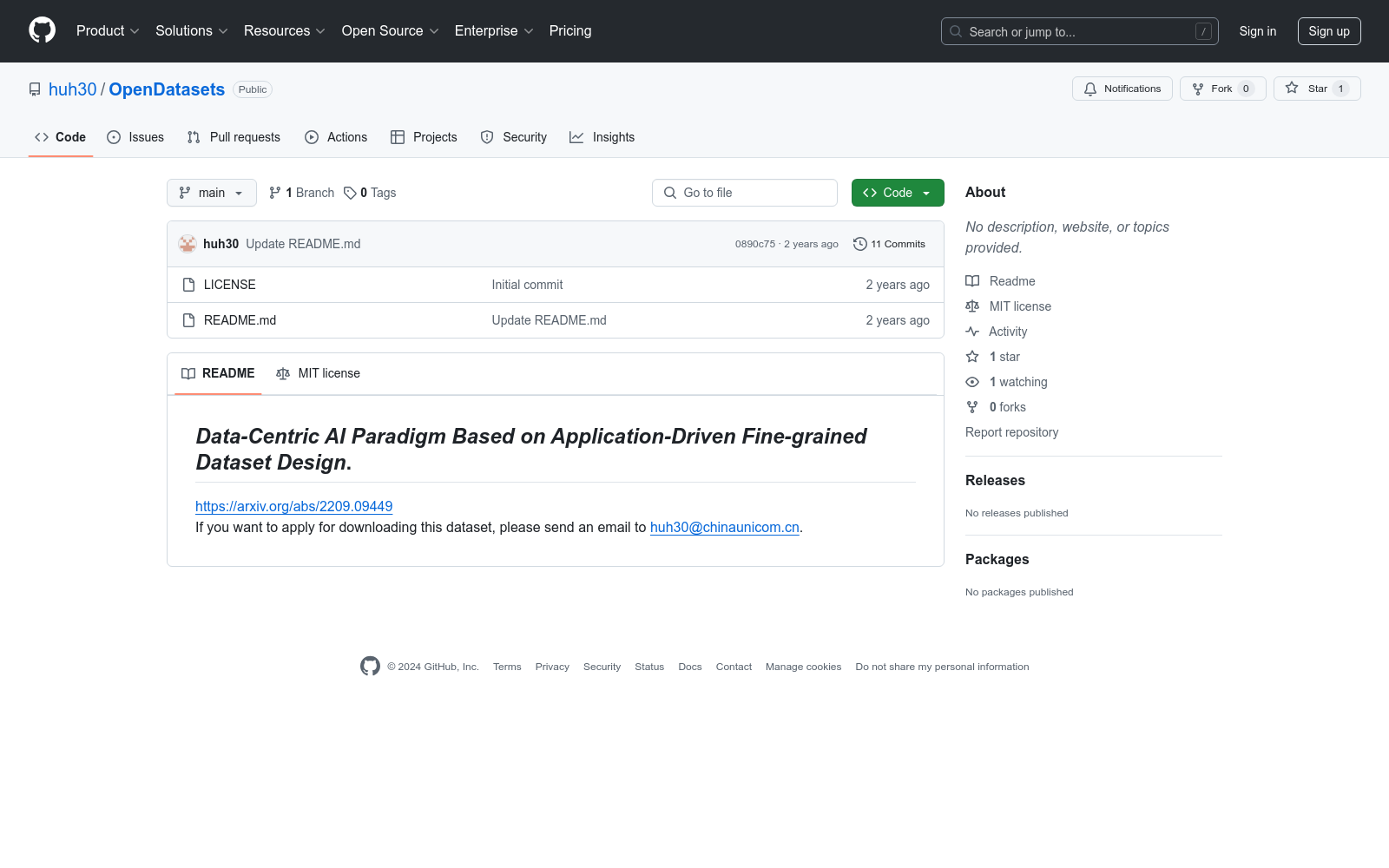
Task: Open the Status footer link
Action: pyautogui.click(x=649, y=667)
